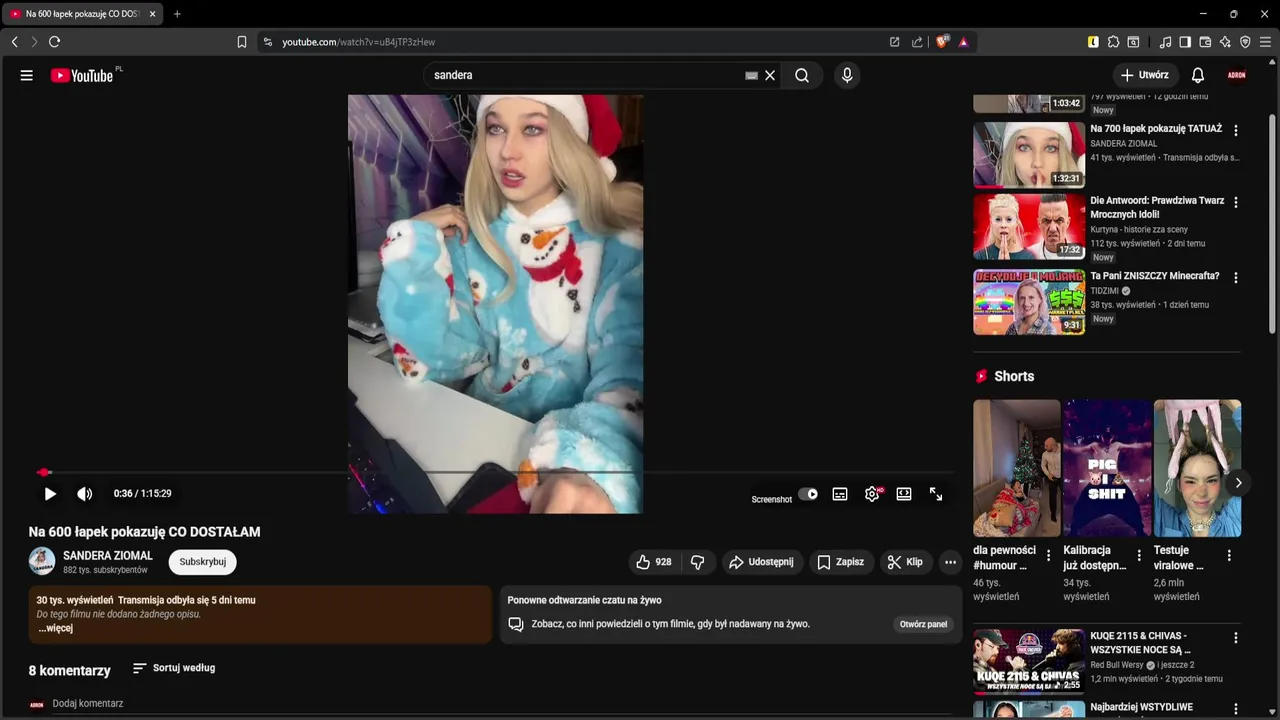The image size is (1280, 720).
Task: Dislike the video
Action: (698, 562)
